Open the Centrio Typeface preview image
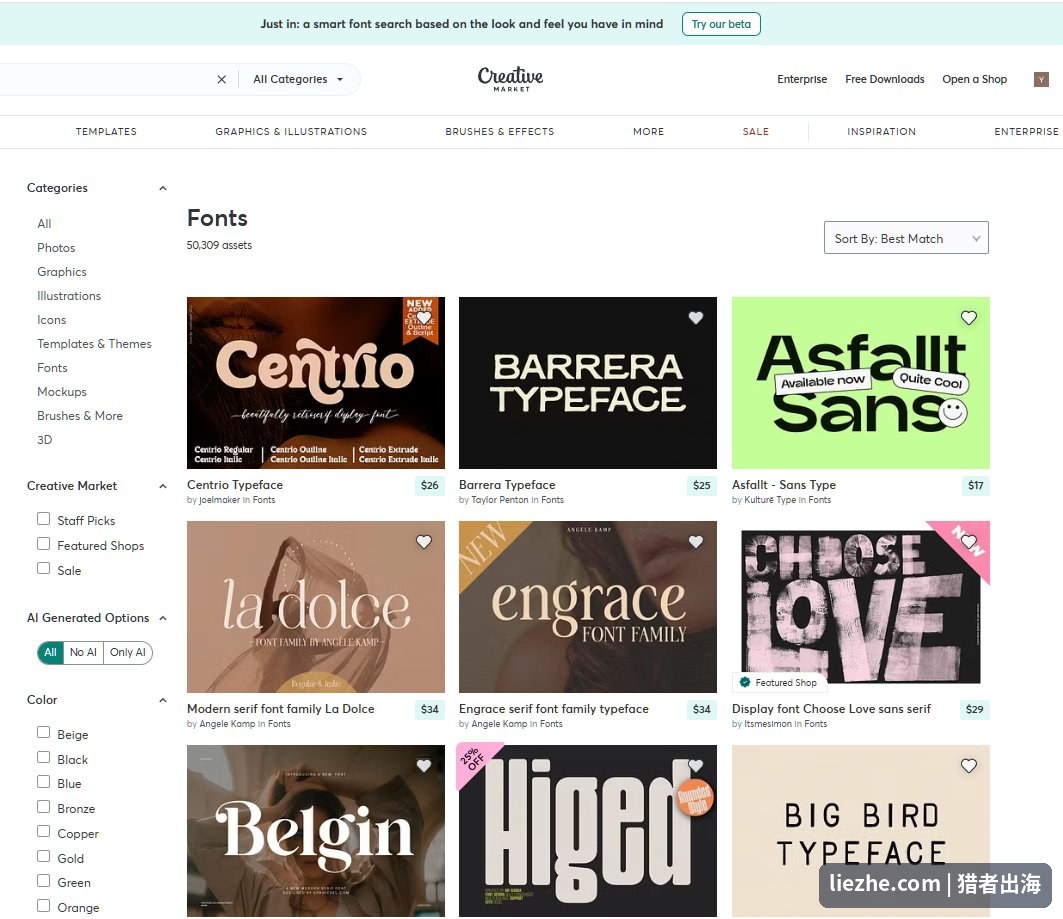Image resolution: width=1063 pixels, height=919 pixels. pyautogui.click(x=316, y=383)
